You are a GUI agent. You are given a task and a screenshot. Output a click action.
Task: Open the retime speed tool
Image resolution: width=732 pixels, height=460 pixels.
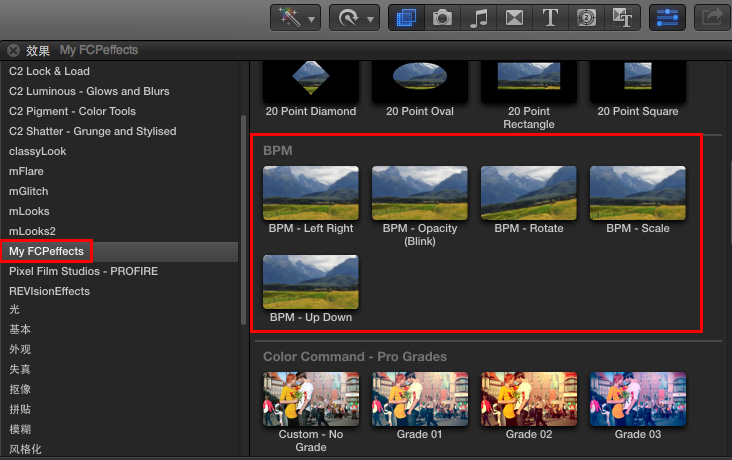point(348,18)
